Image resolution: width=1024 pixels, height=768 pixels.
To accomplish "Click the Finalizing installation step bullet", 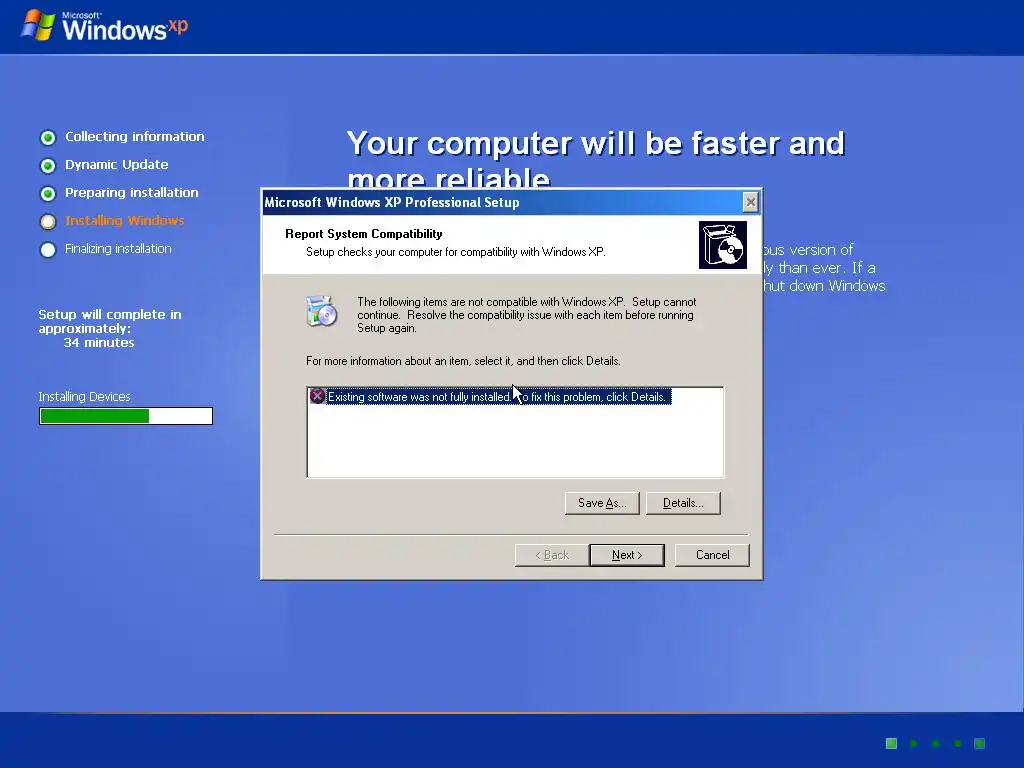I will (48, 249).
